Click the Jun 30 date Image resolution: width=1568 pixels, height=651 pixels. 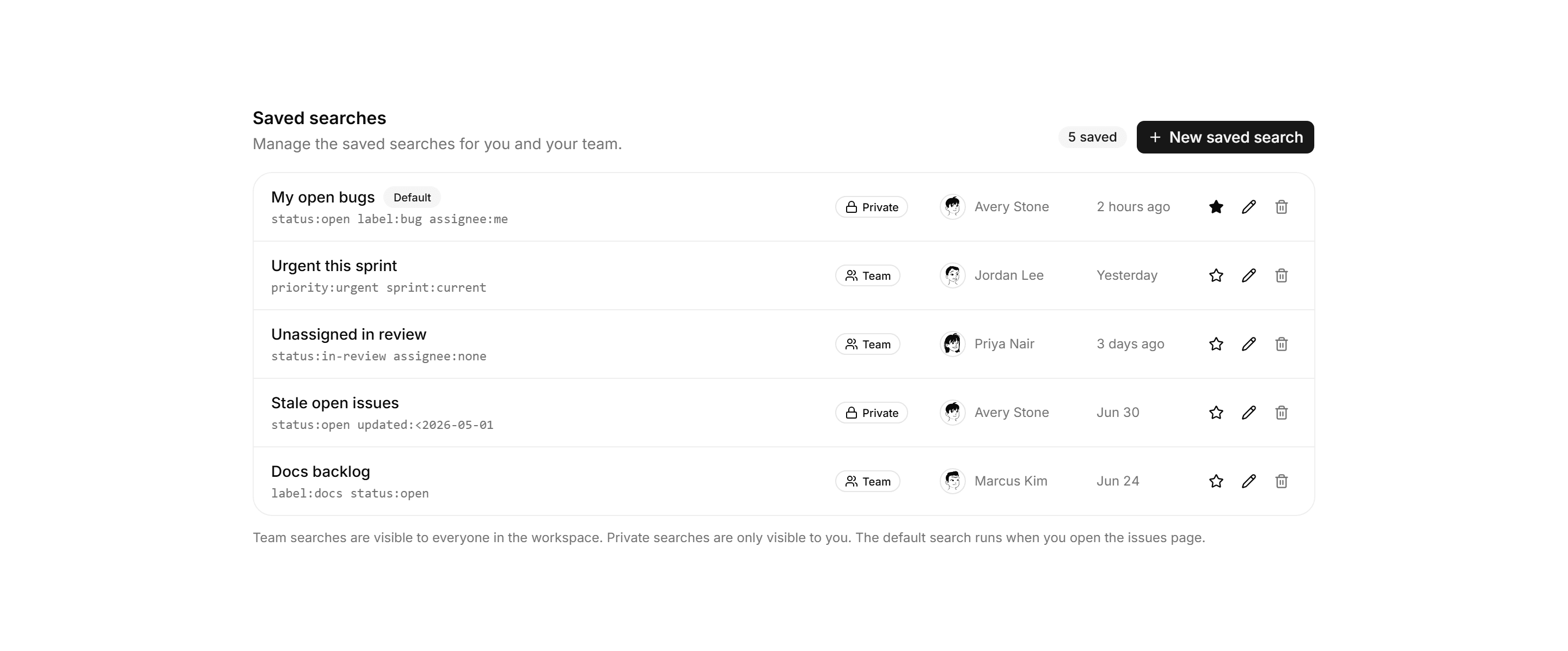(1118, 413)
